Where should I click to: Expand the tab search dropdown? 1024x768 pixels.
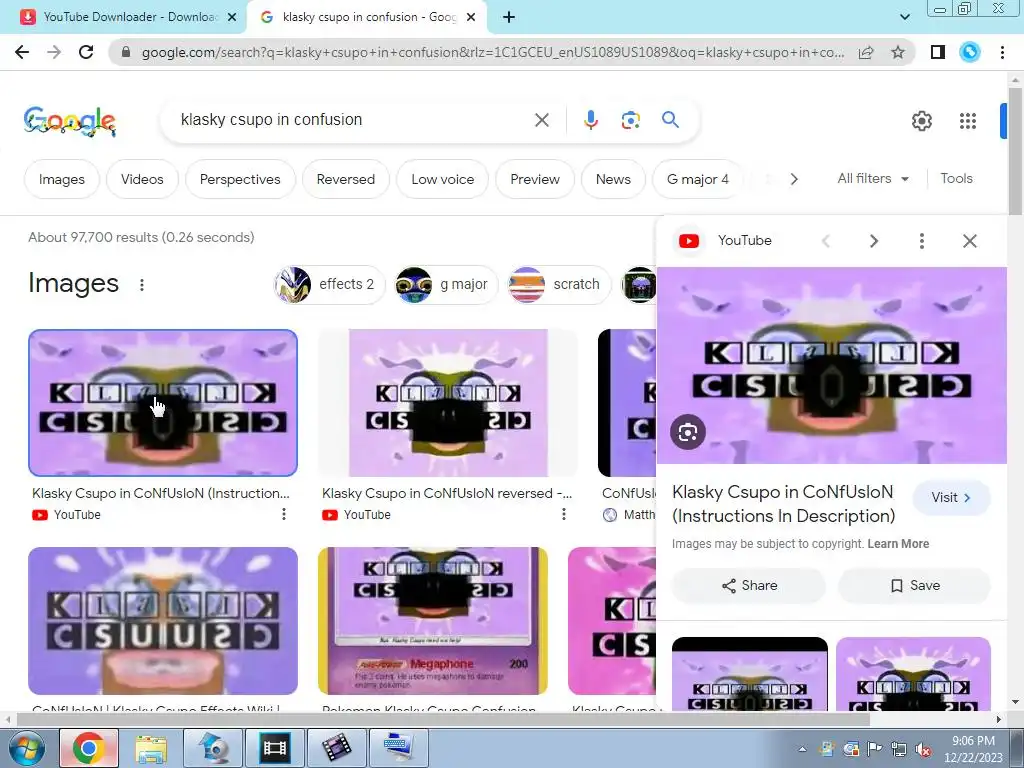(x=905, y=17)
